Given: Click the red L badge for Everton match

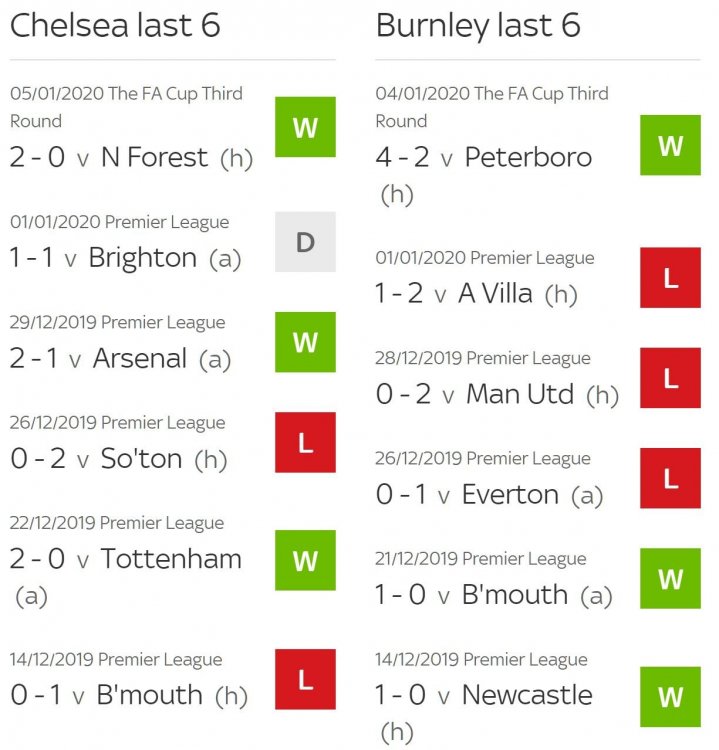Looking at the screenshot, I should tap(670, 478).
